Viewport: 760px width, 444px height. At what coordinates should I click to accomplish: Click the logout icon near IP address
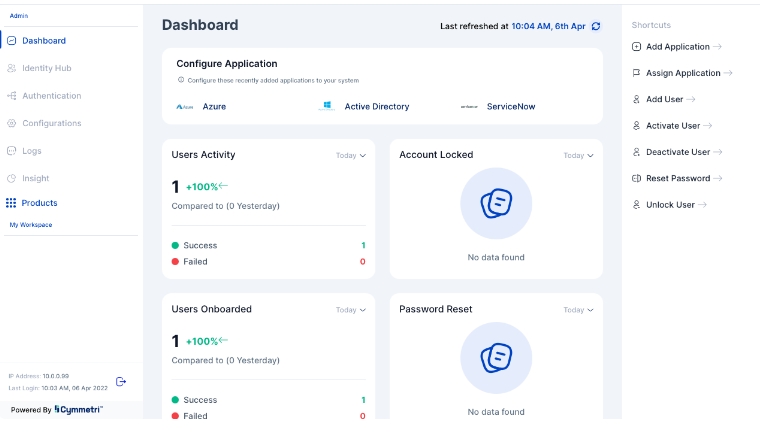click(121, 381)
